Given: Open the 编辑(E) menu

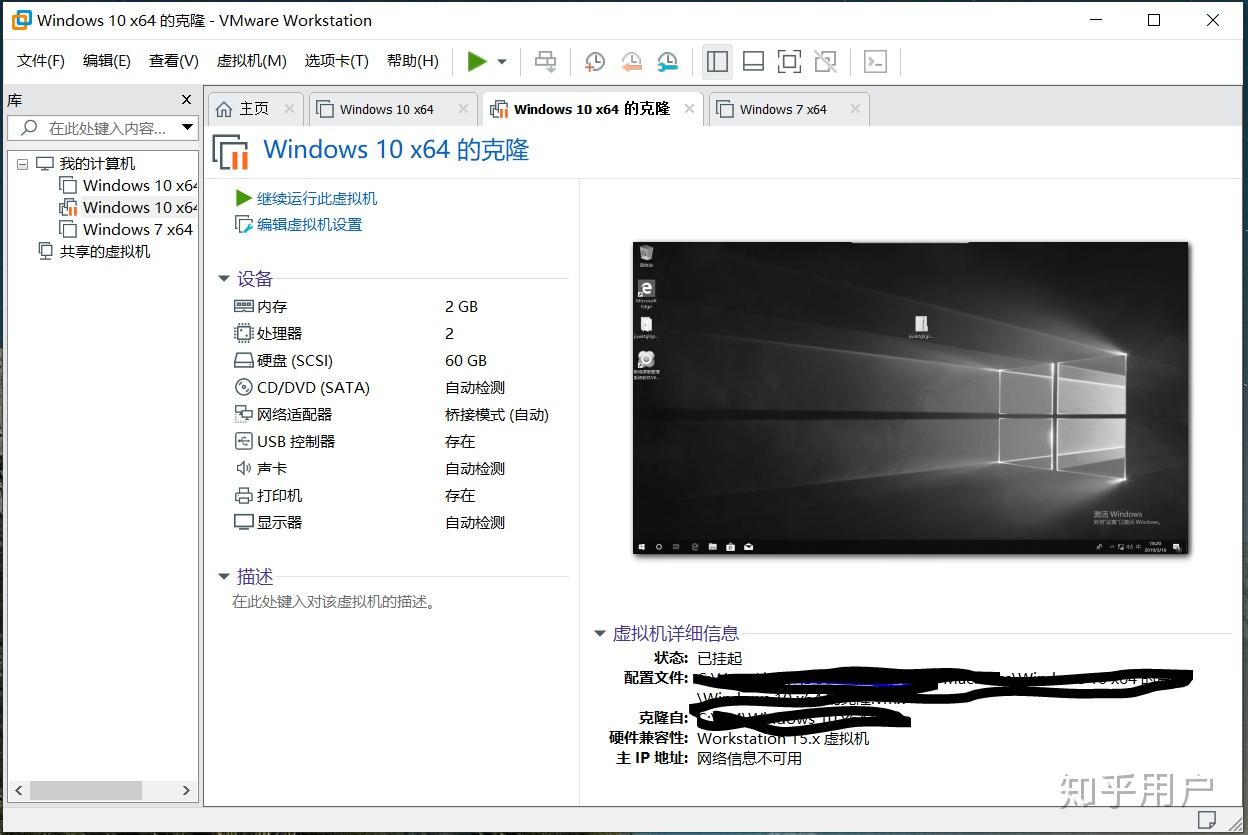Looking at the screenshot, I should (x=107, y=61).
